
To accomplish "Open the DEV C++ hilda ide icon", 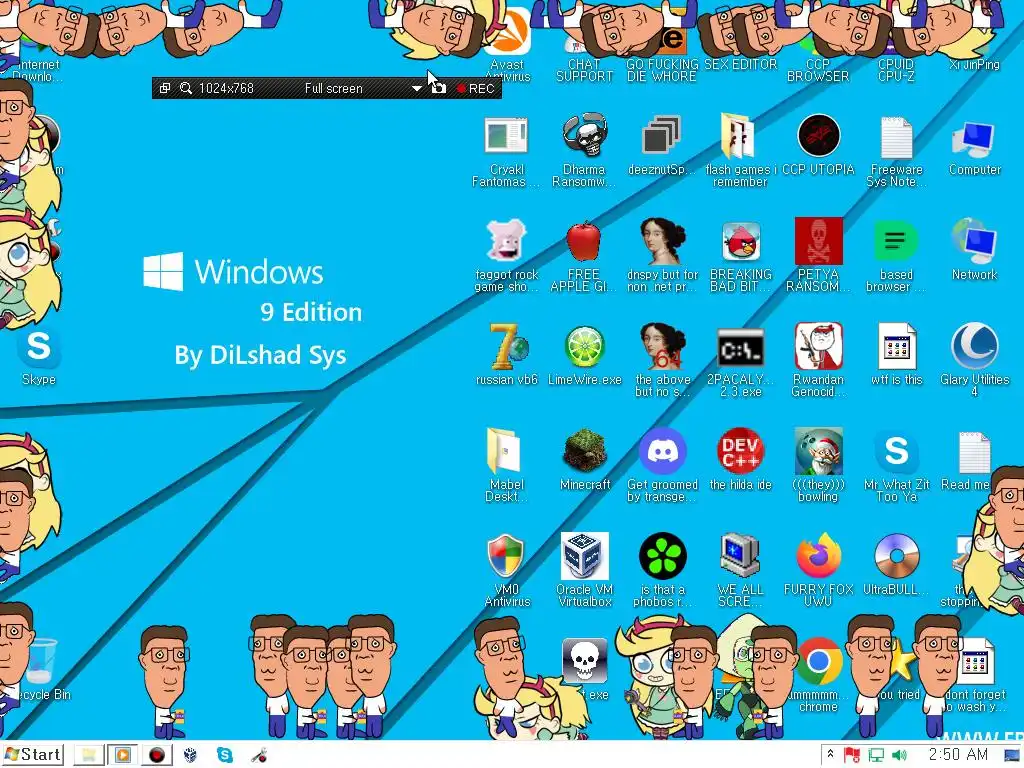I will click(740, 451).
